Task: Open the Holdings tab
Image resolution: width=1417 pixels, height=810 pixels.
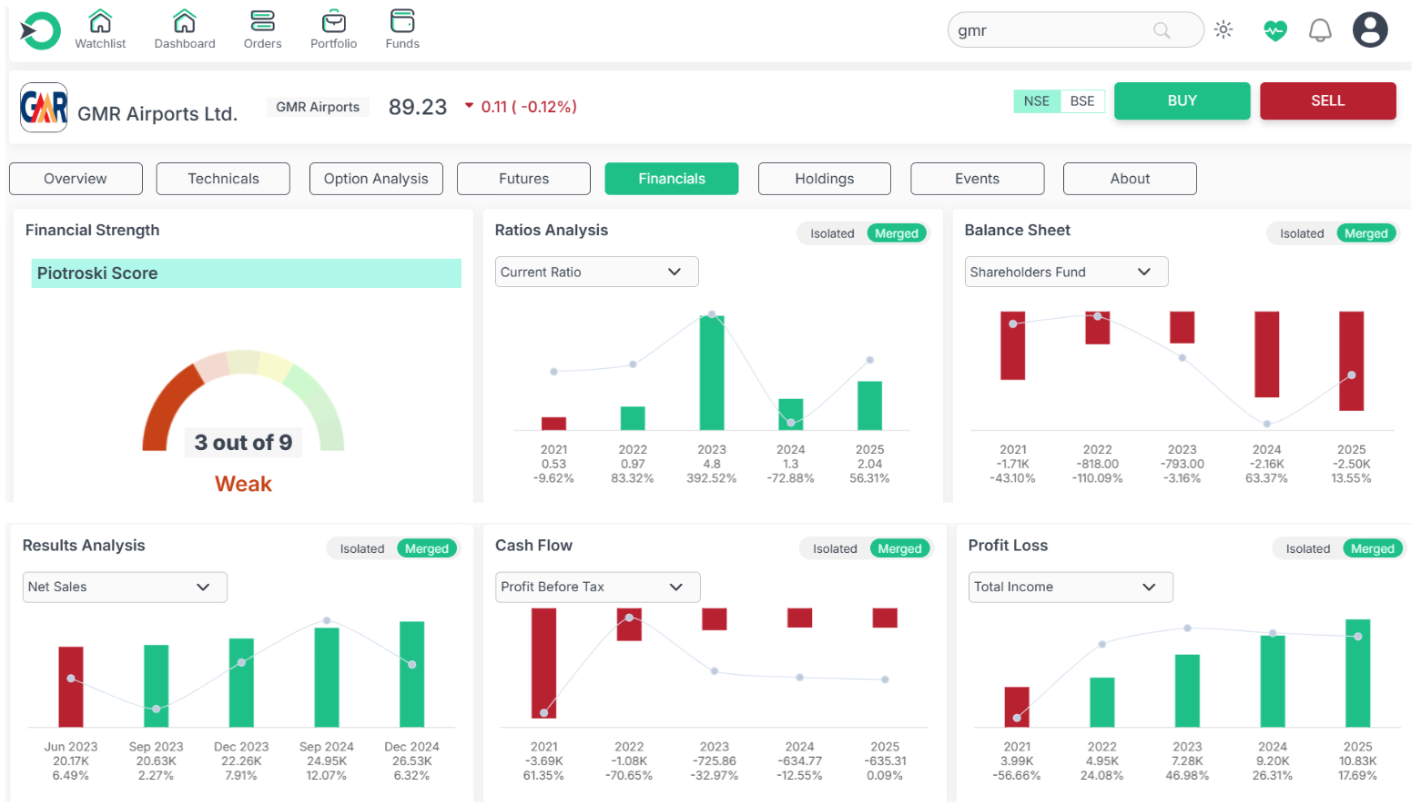Action: 824,179
